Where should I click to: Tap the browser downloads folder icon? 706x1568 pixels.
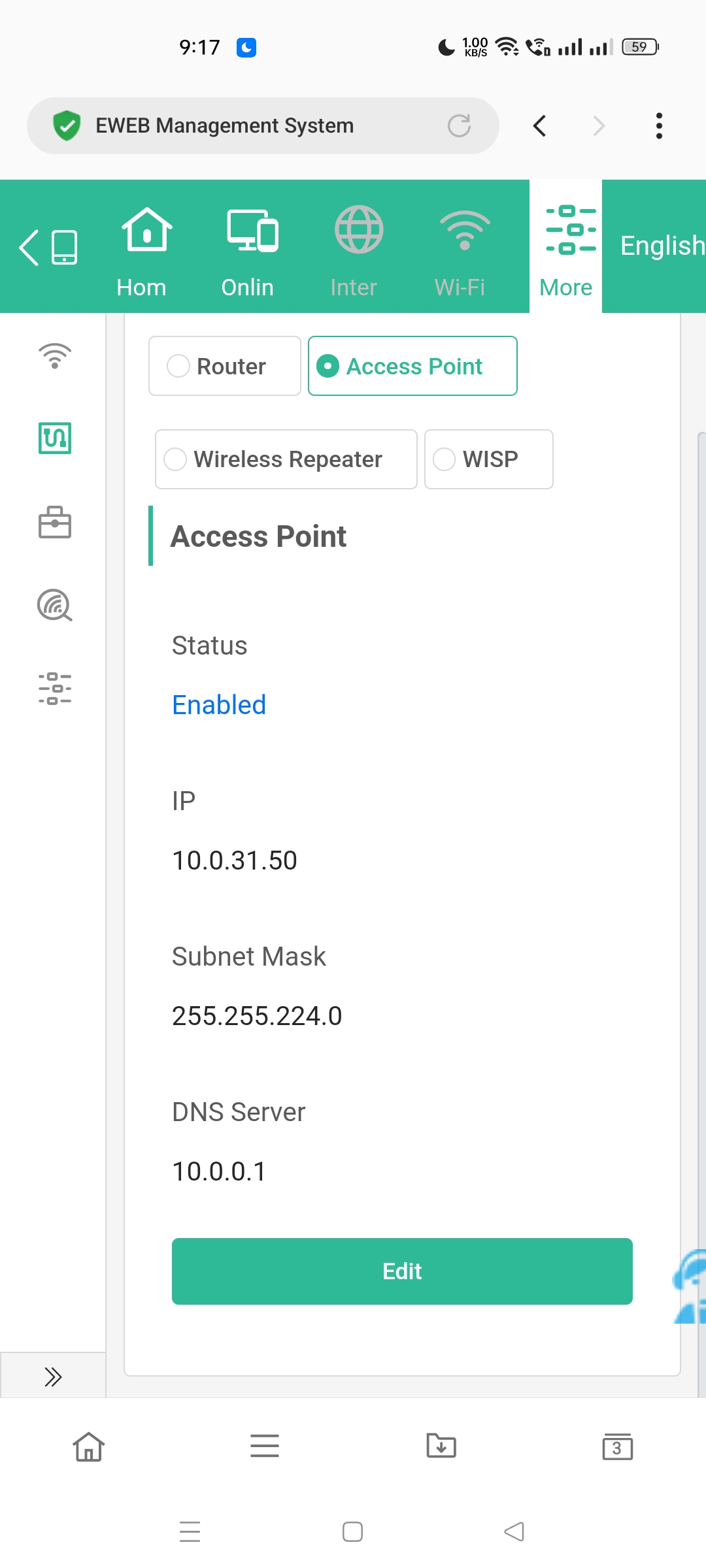coord(441,1446)
